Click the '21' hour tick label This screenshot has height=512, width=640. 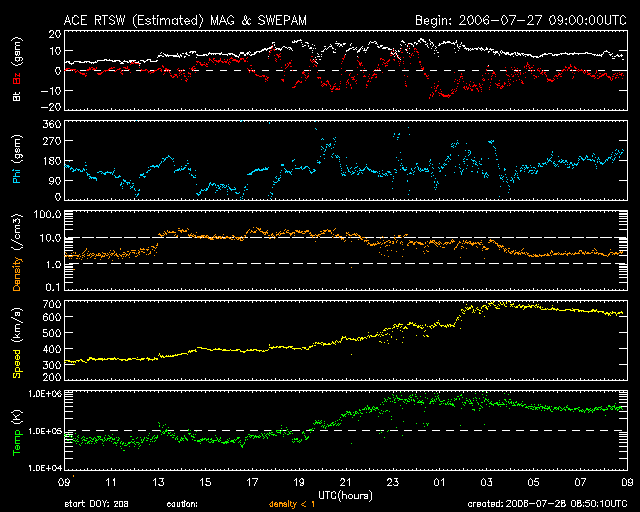pyautogui.click(x=346, y=482)
